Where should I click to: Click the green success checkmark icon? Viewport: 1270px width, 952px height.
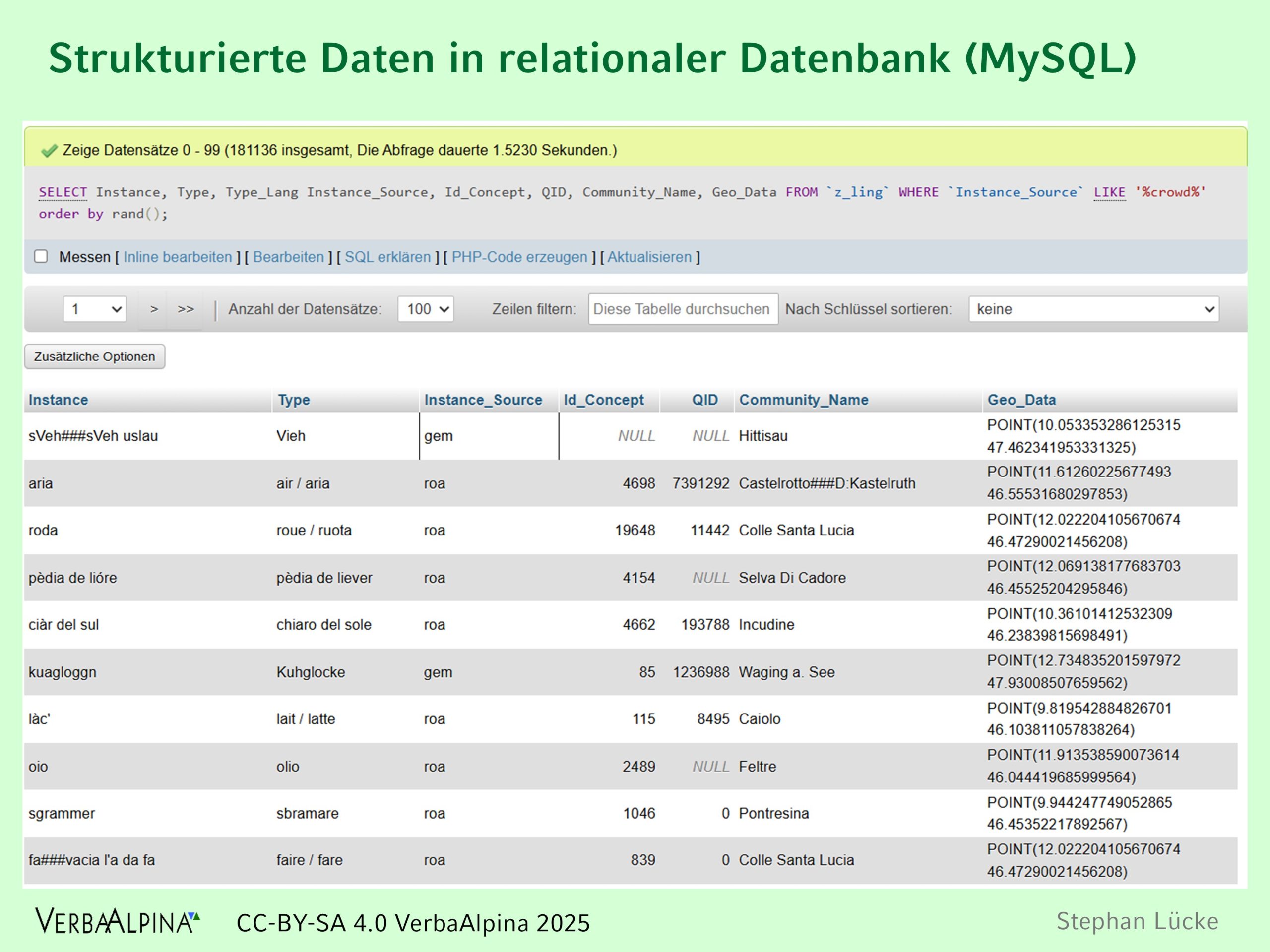tap(50, 150)
